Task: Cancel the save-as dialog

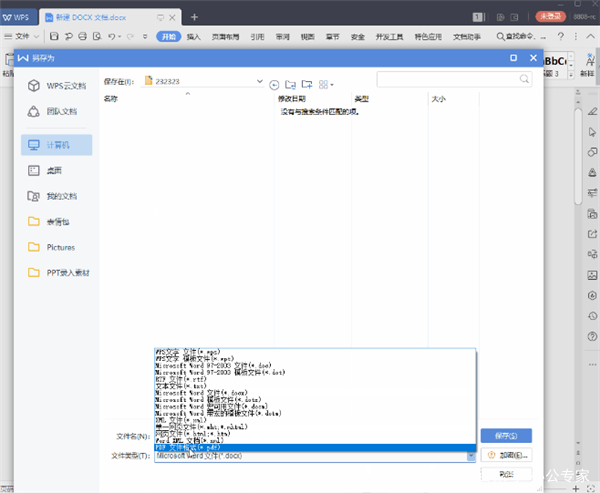Action: [x=506, y=475]
